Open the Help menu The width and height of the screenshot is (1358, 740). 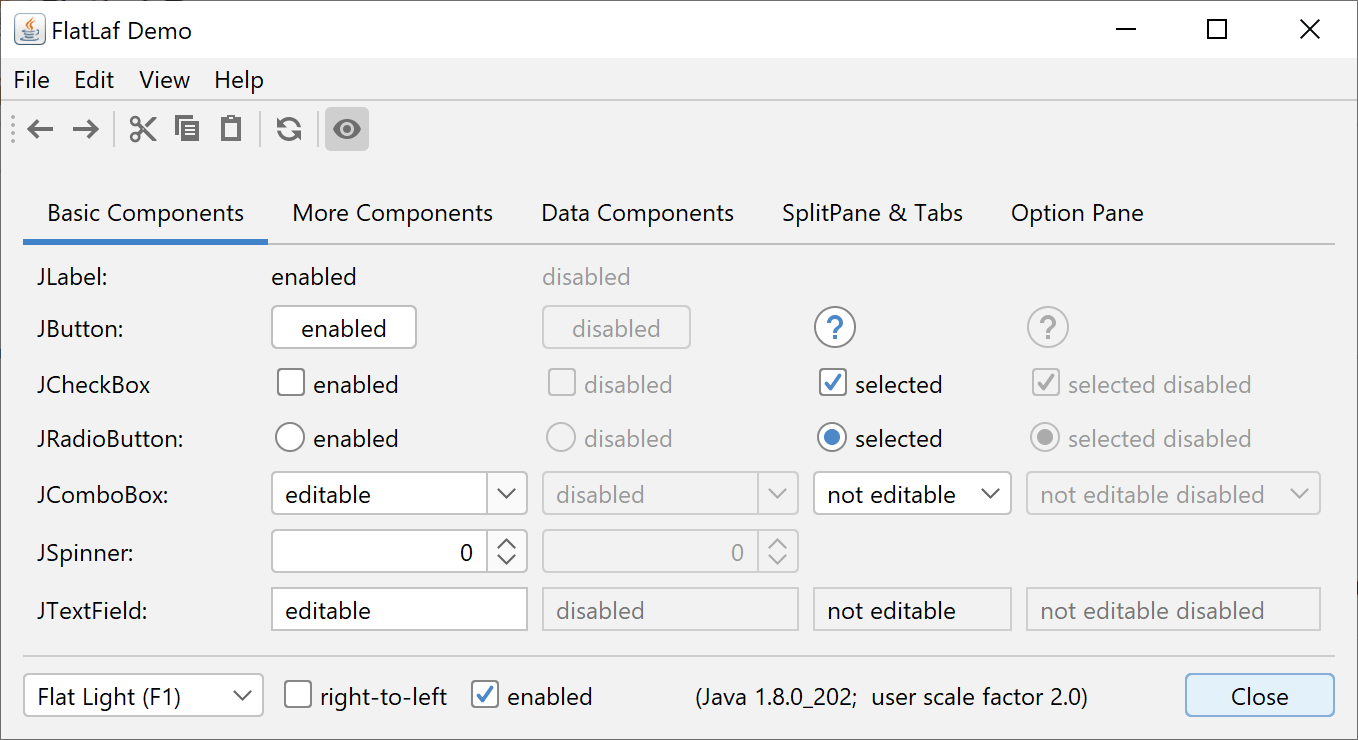[239, 80]
